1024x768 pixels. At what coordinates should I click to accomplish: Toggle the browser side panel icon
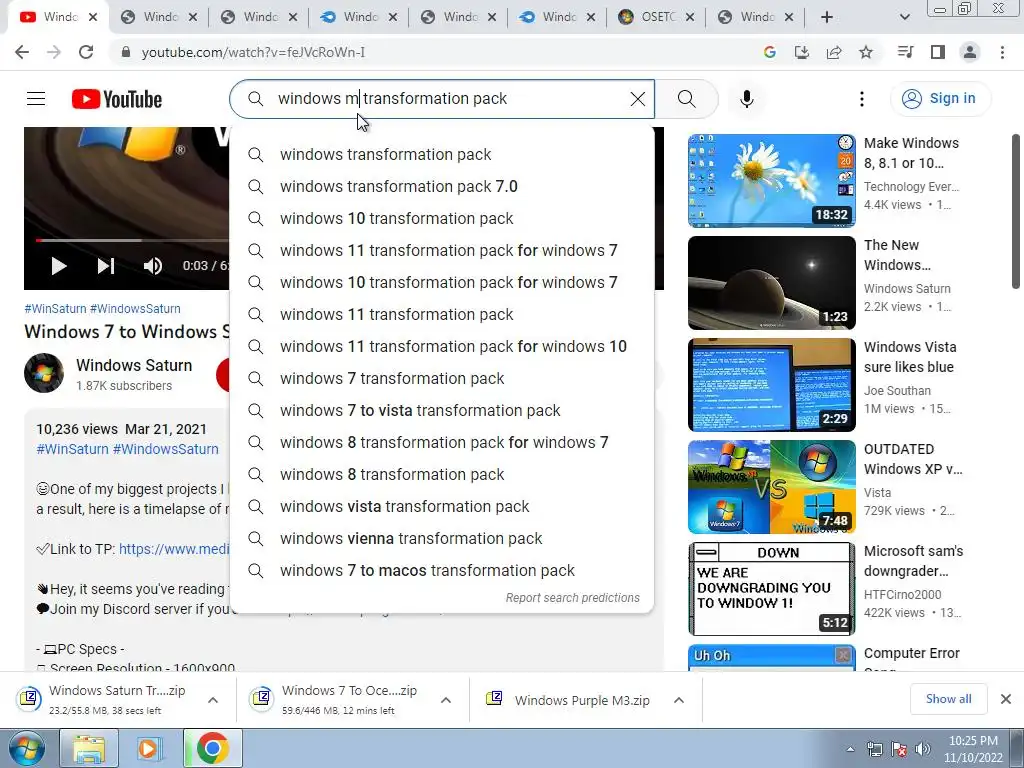938,52
